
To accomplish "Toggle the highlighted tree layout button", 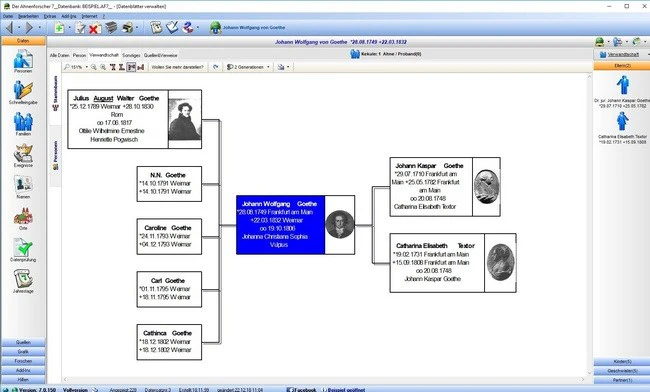I will [131, 67].
